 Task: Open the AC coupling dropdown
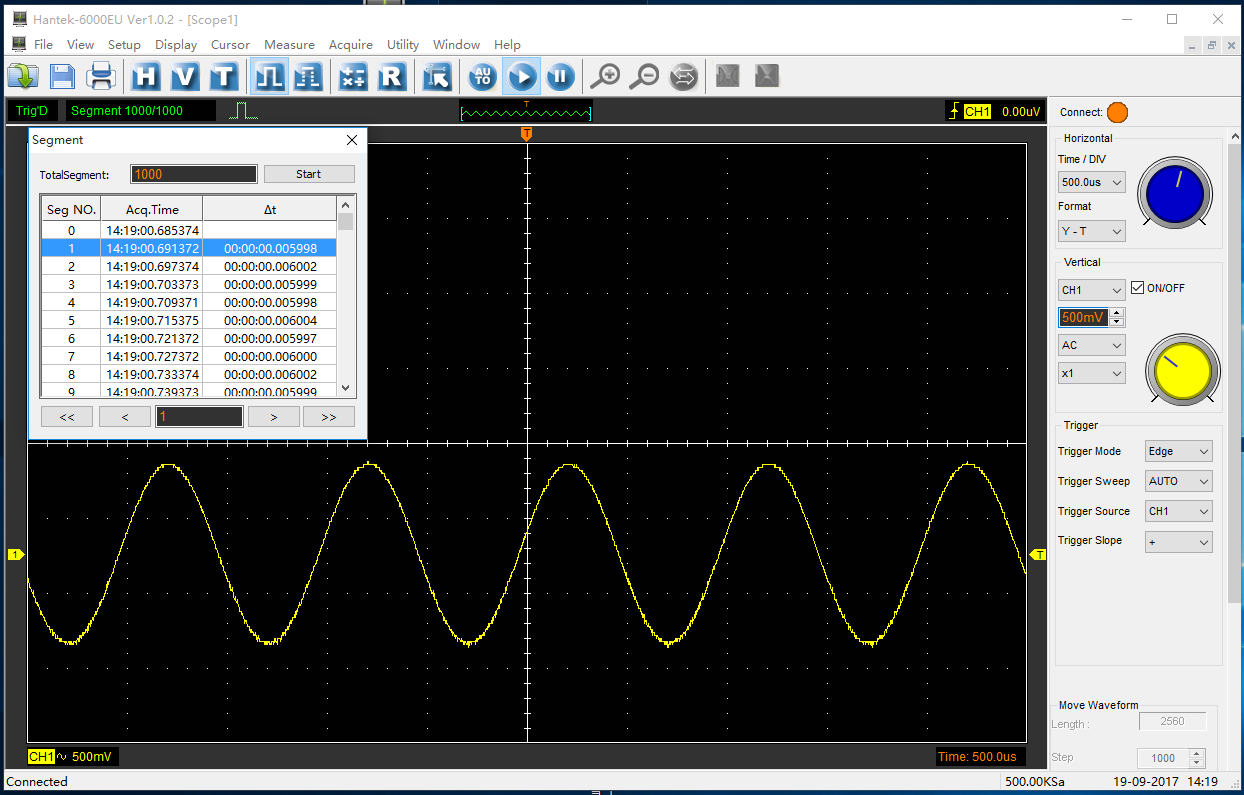pyautogui.click(x=1091, y=345)
